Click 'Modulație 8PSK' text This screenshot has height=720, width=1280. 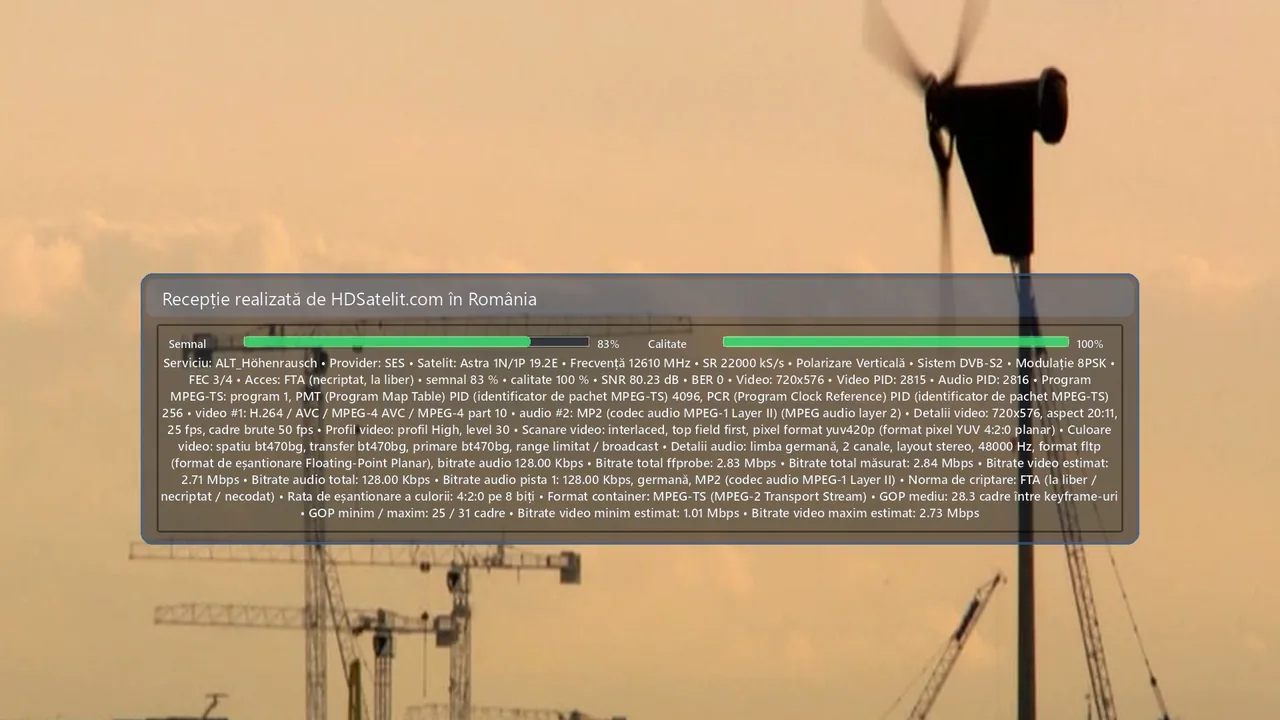pos(1061,363)
